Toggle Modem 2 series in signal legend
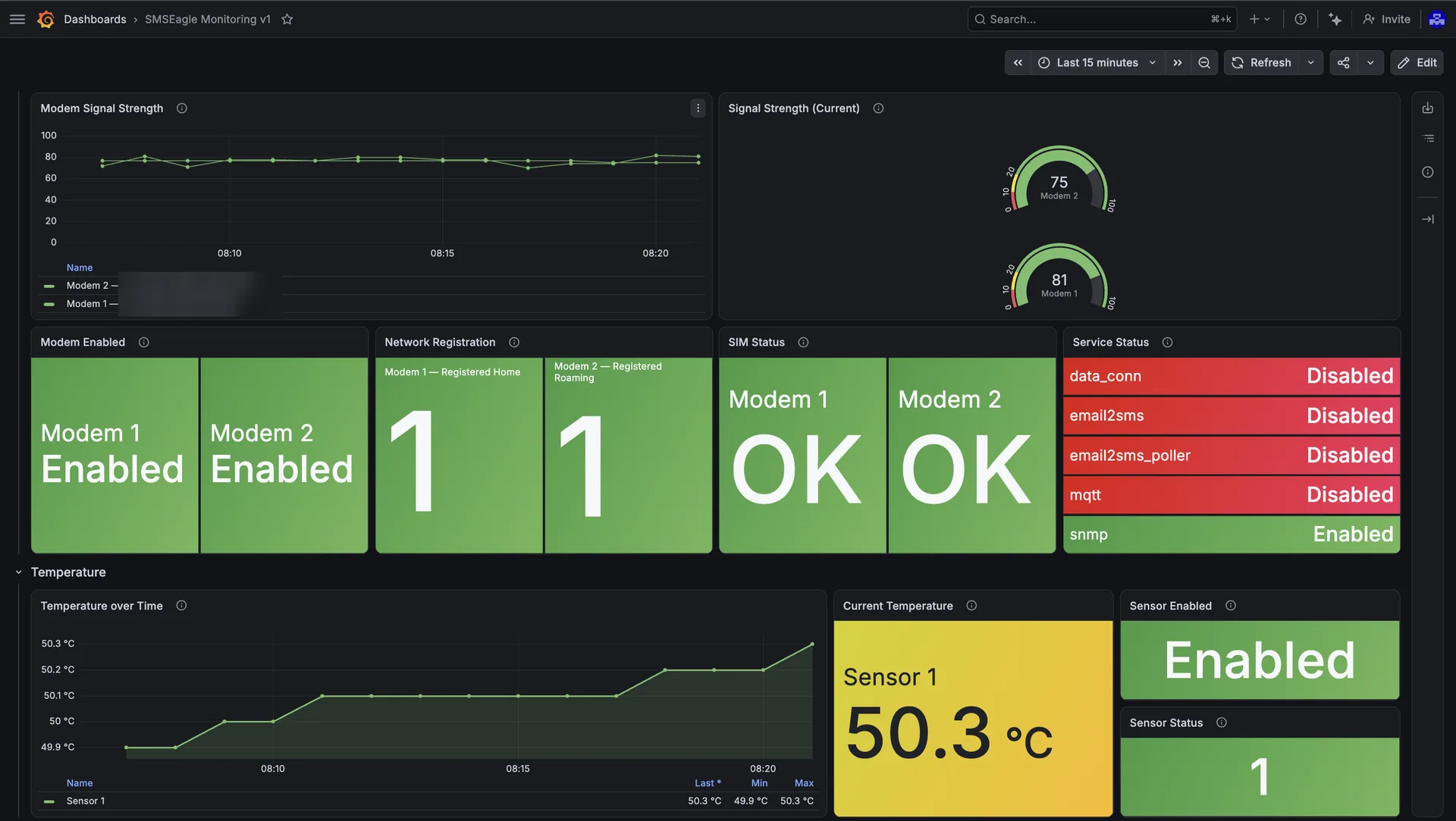 (x=81, y=286)
